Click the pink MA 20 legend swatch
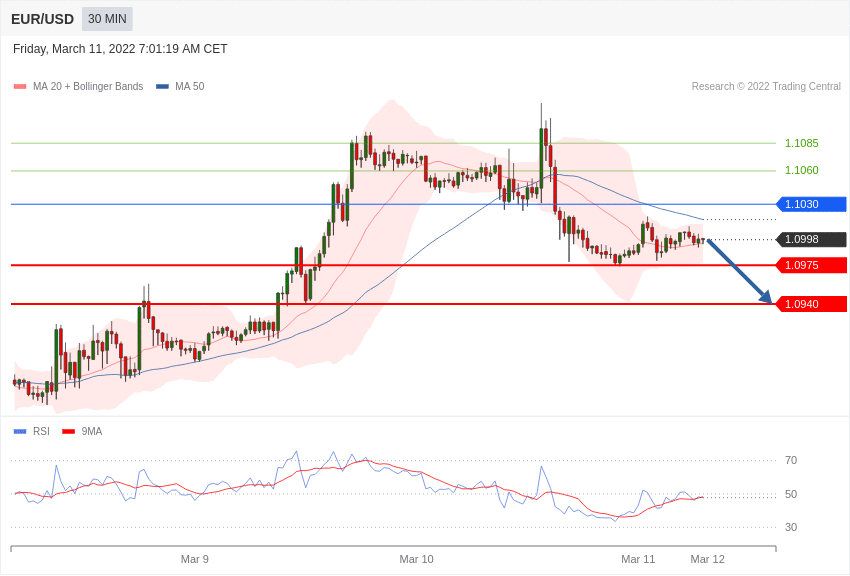 [x=20, y=86]
